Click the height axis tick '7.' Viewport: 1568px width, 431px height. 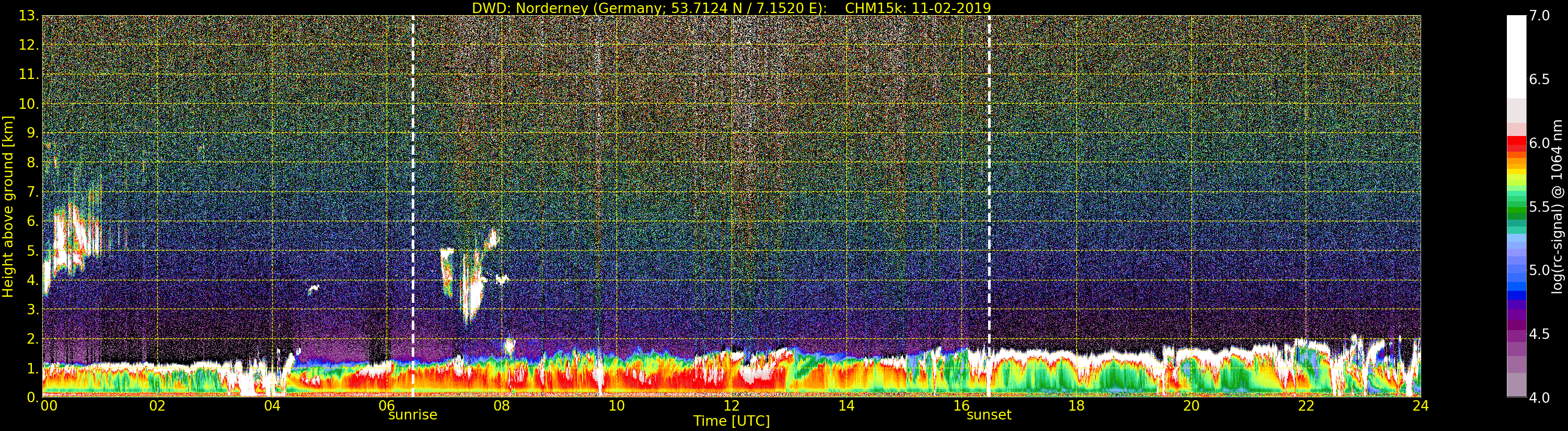click(x=33, y=192)
